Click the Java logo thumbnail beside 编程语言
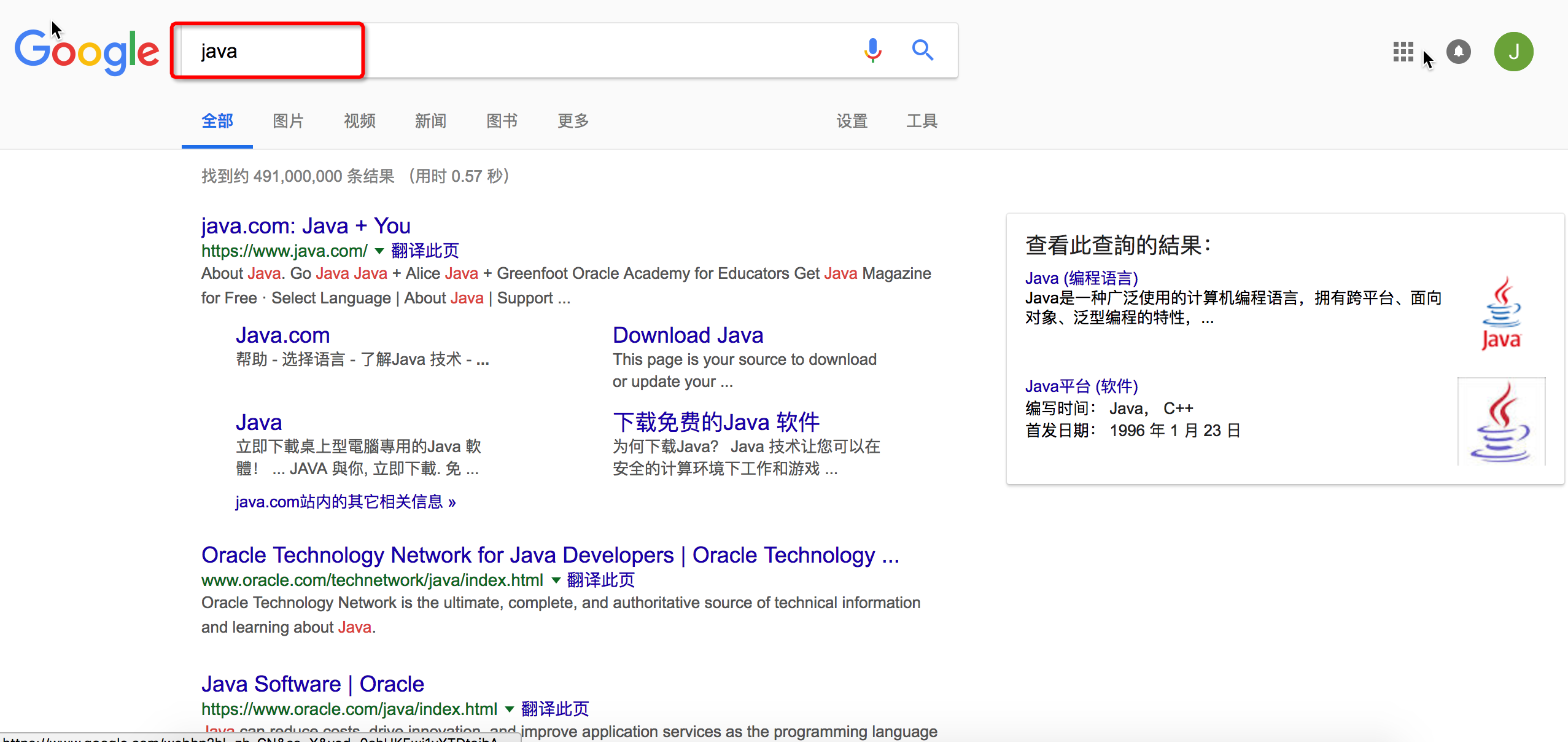The image size is (1568, 742). (1501, 313)
